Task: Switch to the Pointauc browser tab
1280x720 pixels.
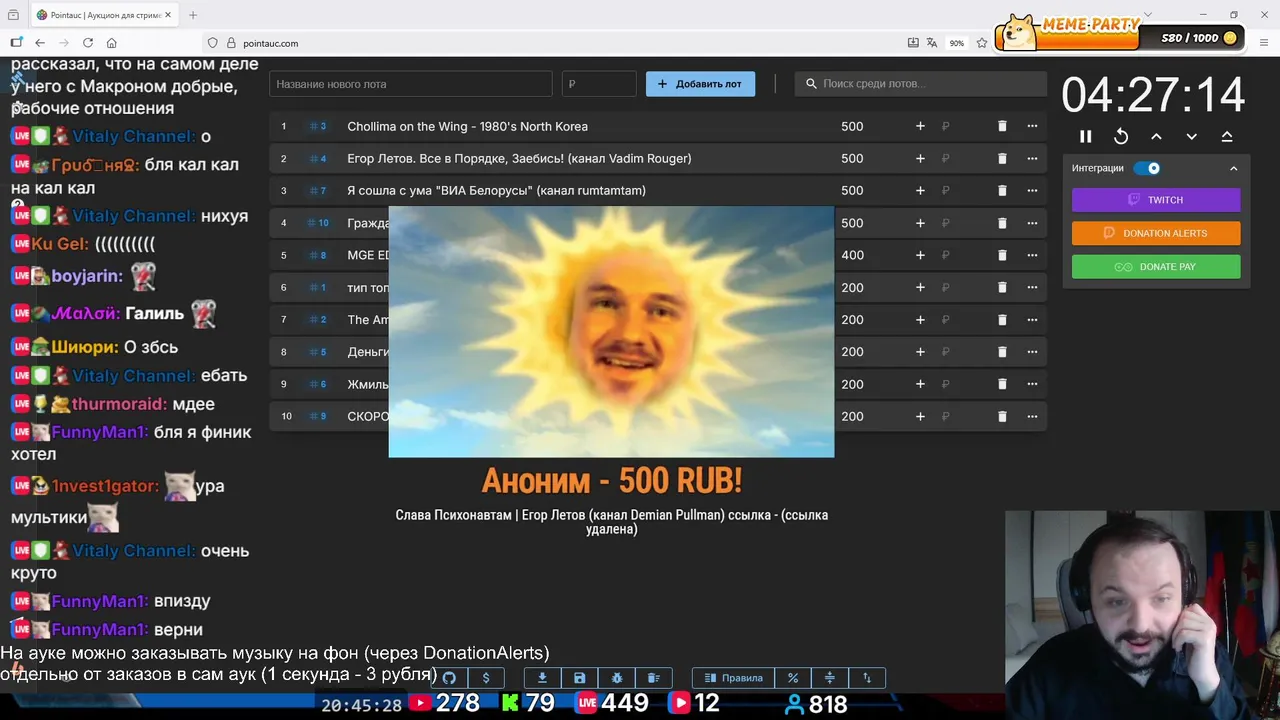Action: click(x=104, y=15)
